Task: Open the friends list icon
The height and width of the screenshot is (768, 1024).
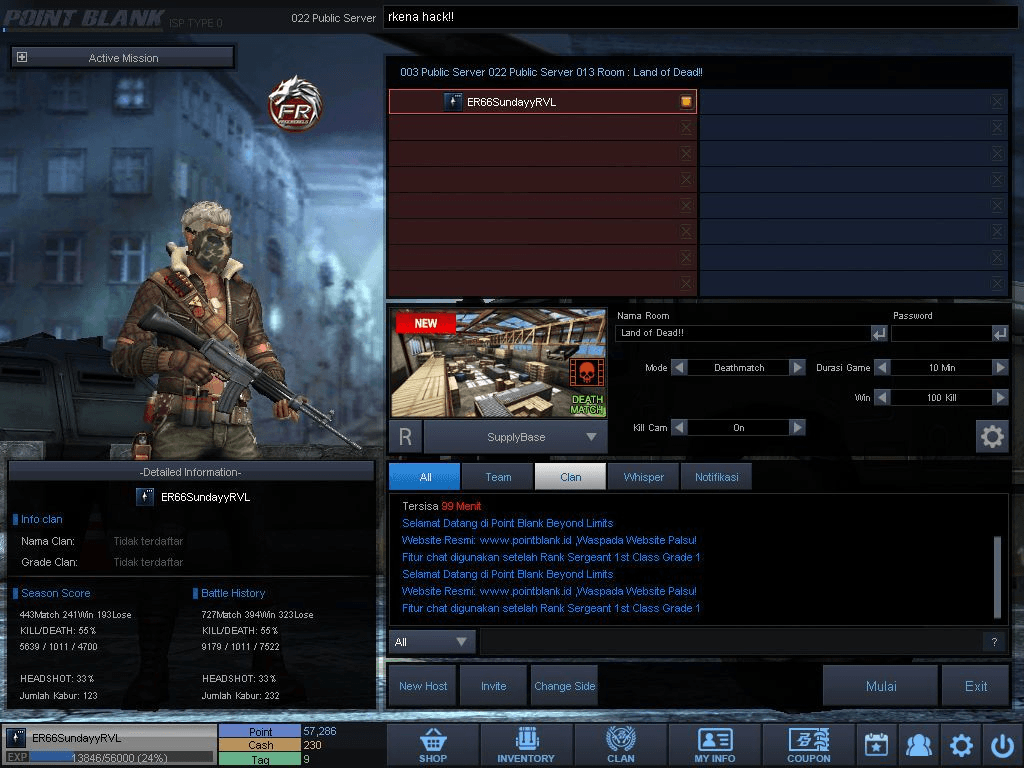Action: (x=919, y=745)
